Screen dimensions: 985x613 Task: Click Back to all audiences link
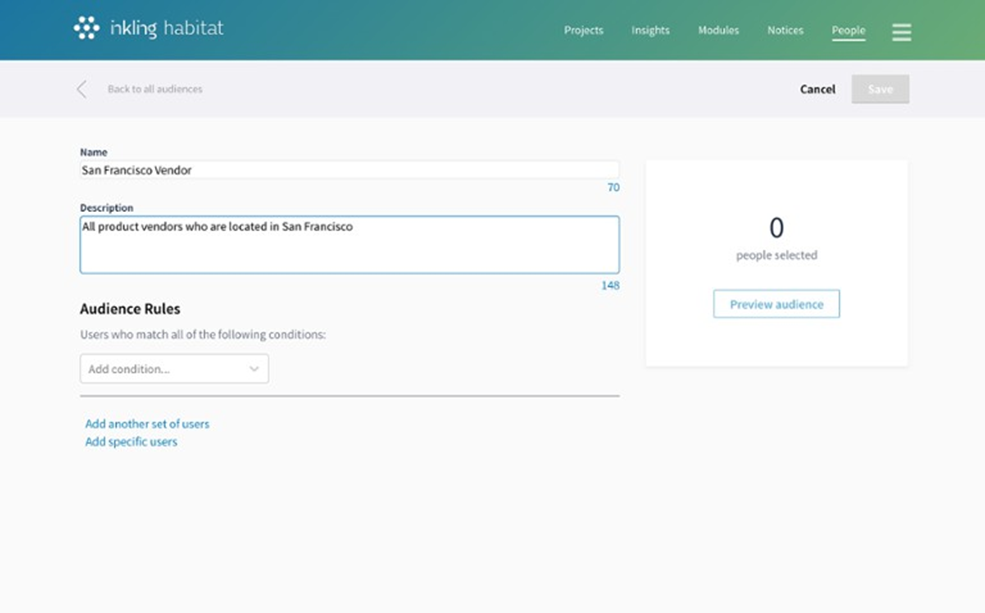click(155, 89)
